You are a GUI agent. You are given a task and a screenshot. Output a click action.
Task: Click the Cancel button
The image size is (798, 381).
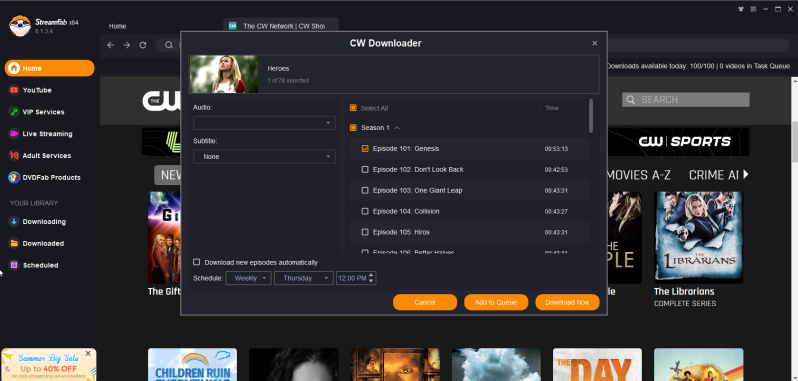pos(424,302)
